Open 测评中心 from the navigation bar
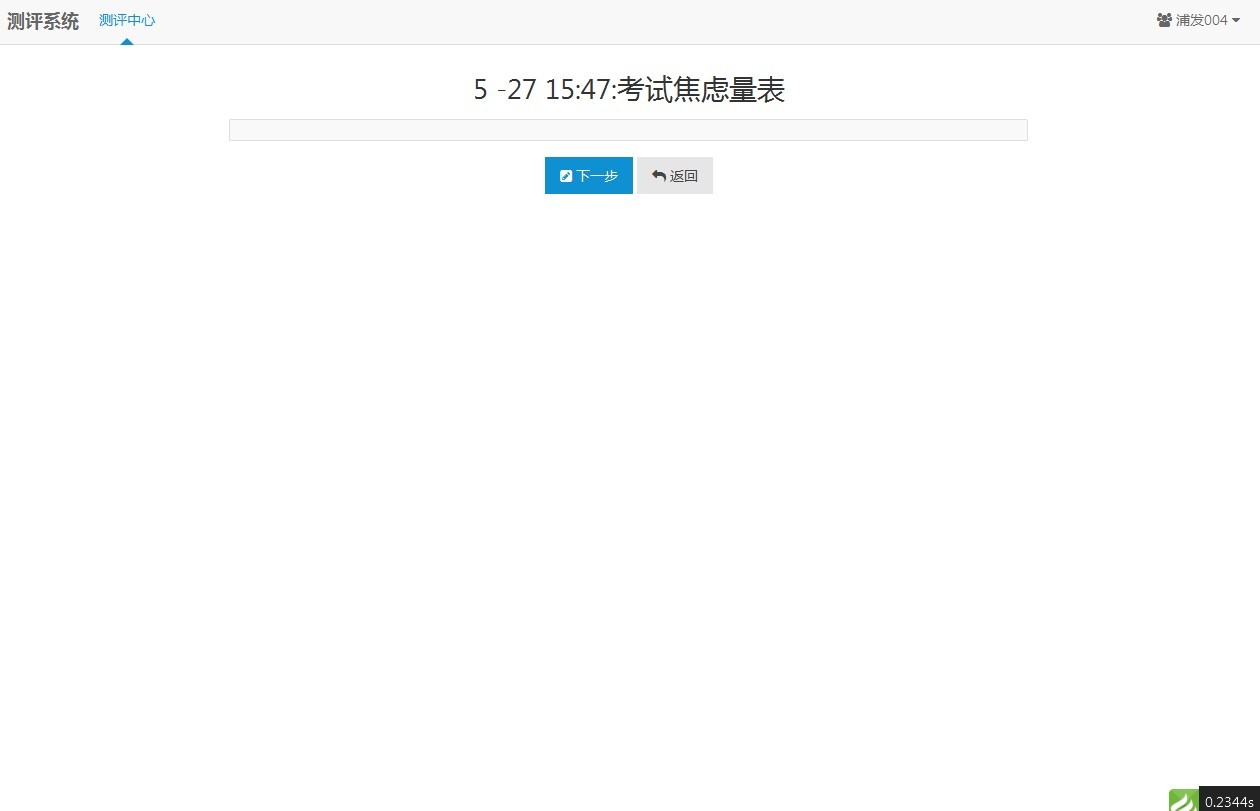 (127, 20)
